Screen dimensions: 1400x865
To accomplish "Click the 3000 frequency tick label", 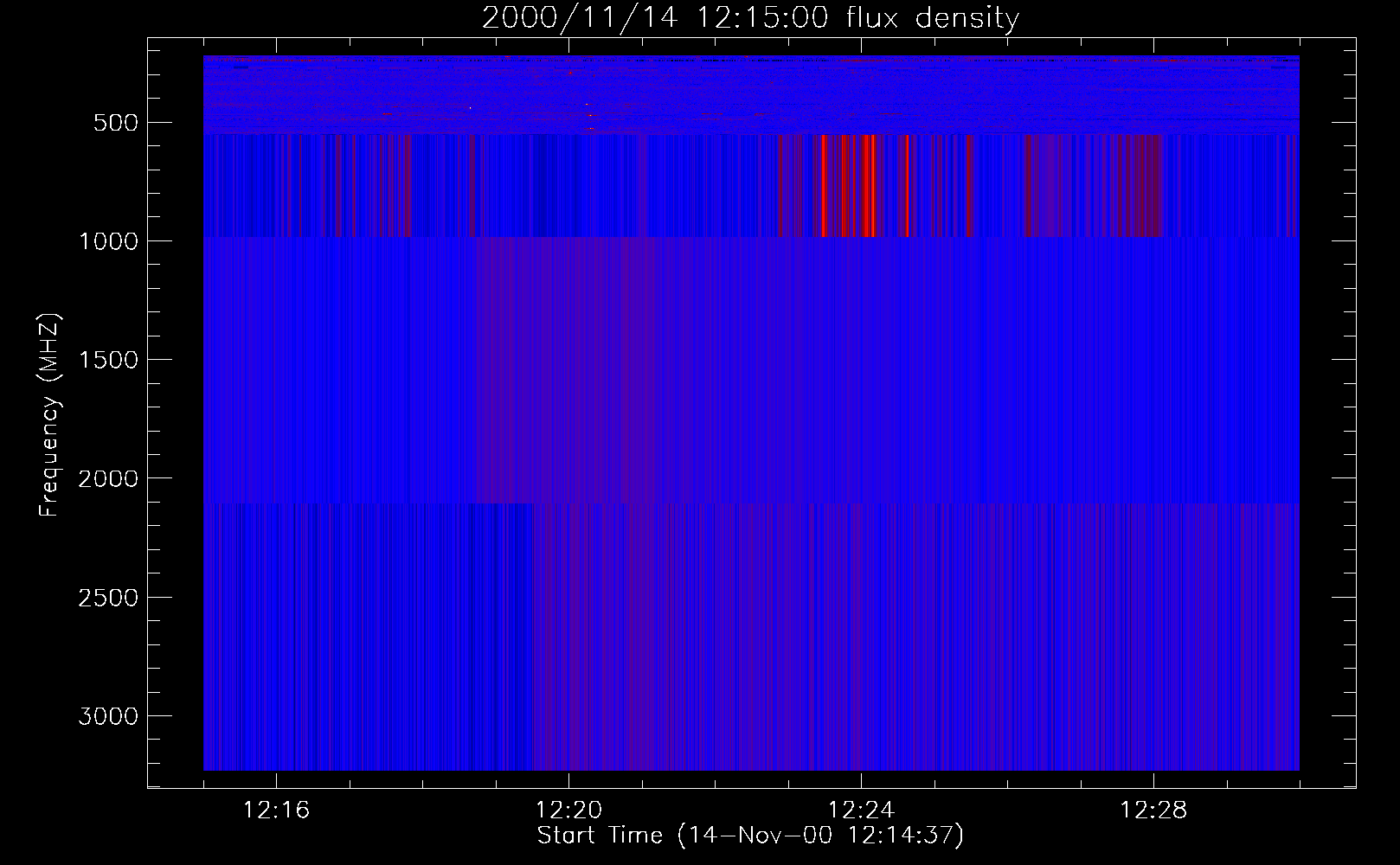I will click(x=108, y=716).
